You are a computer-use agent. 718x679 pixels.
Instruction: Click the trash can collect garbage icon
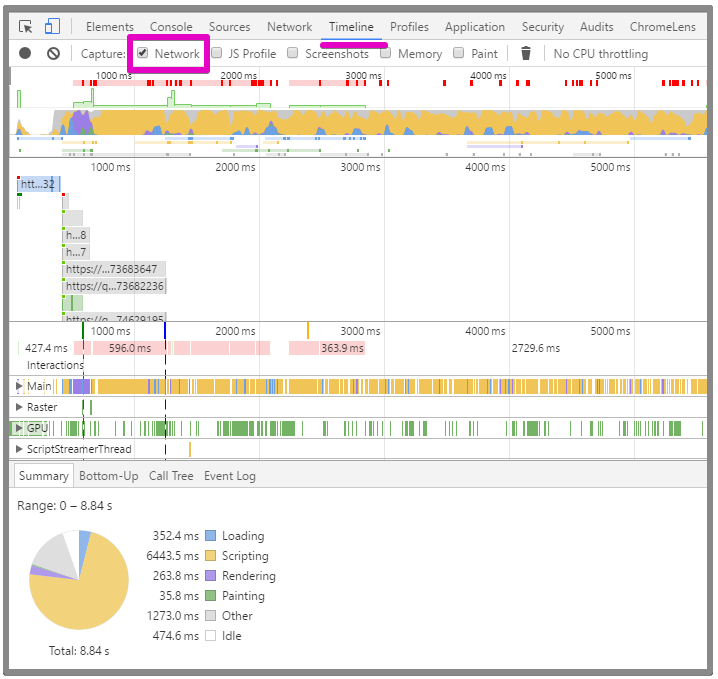(526, 54)
